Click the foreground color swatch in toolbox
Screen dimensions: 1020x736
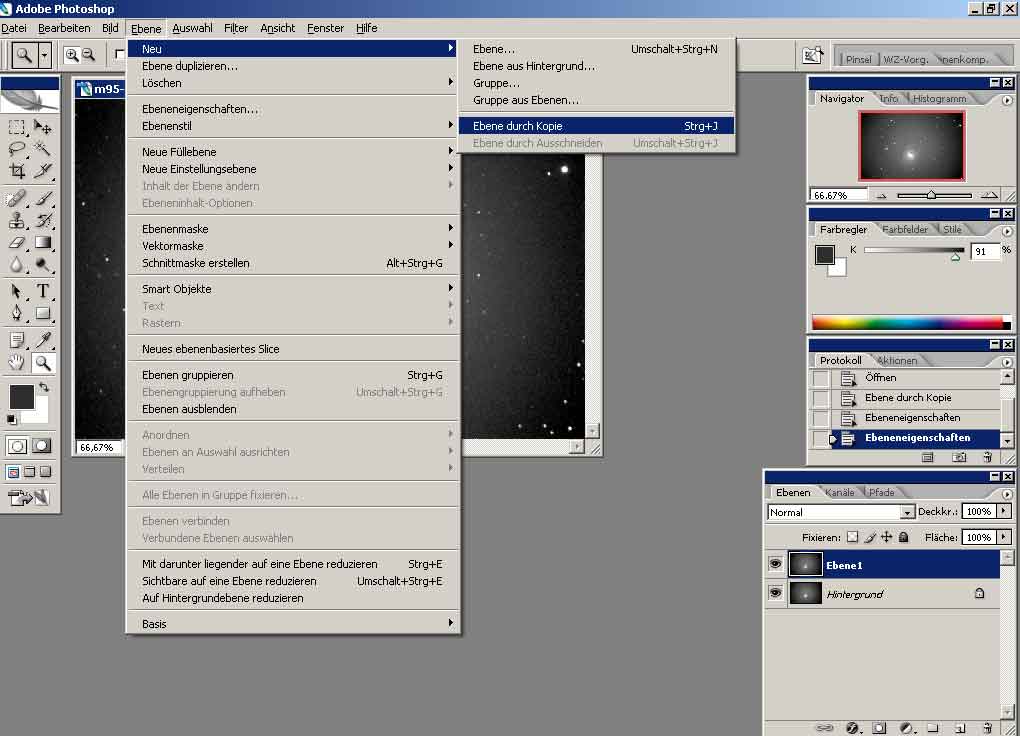(21, 396)
